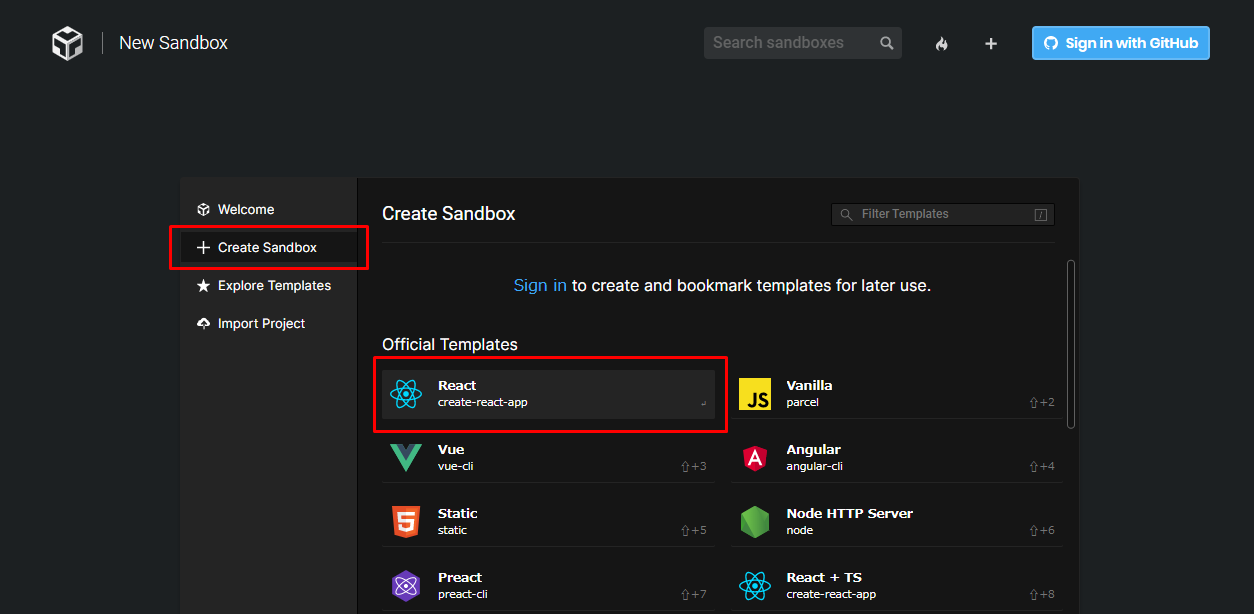Click the magnifier icon in the search bar
Screen dimensions: 1254x614
point(886,43)
